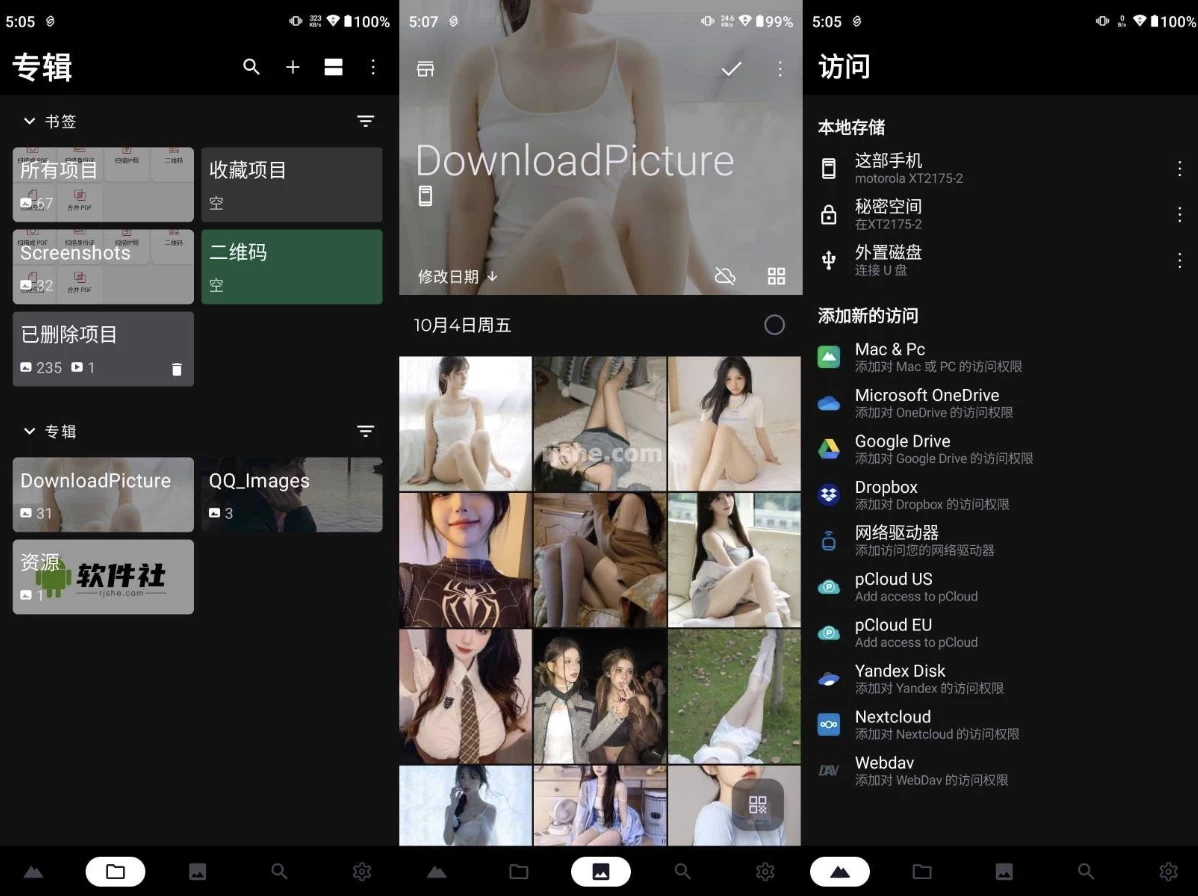
Task: Tap the checkmark icon atop DownloadPicture
Action: click(731, 68)
